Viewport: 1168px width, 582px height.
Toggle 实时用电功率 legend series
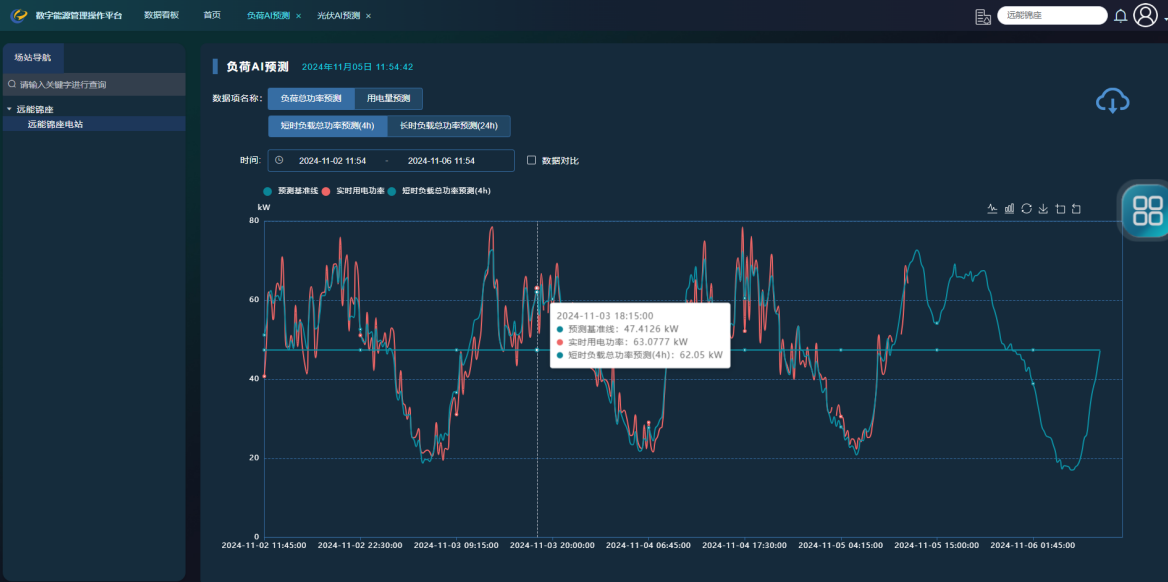pyautogui.click(x=326, y=190)
